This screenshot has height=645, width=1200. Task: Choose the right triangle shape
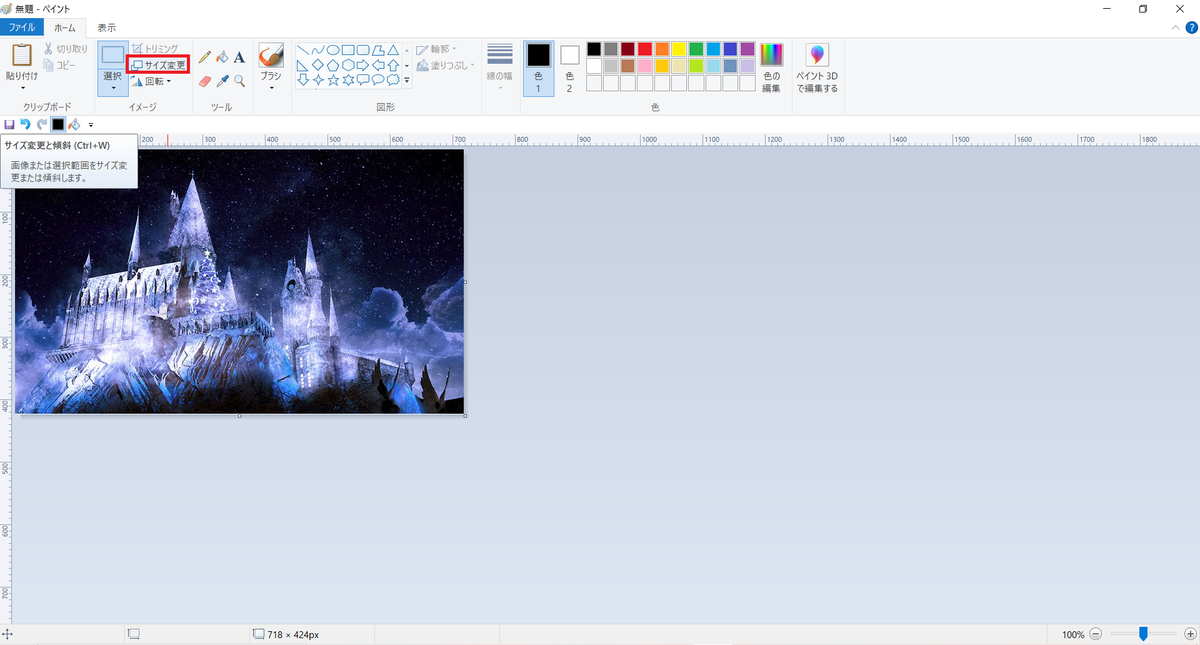[302, 65]
